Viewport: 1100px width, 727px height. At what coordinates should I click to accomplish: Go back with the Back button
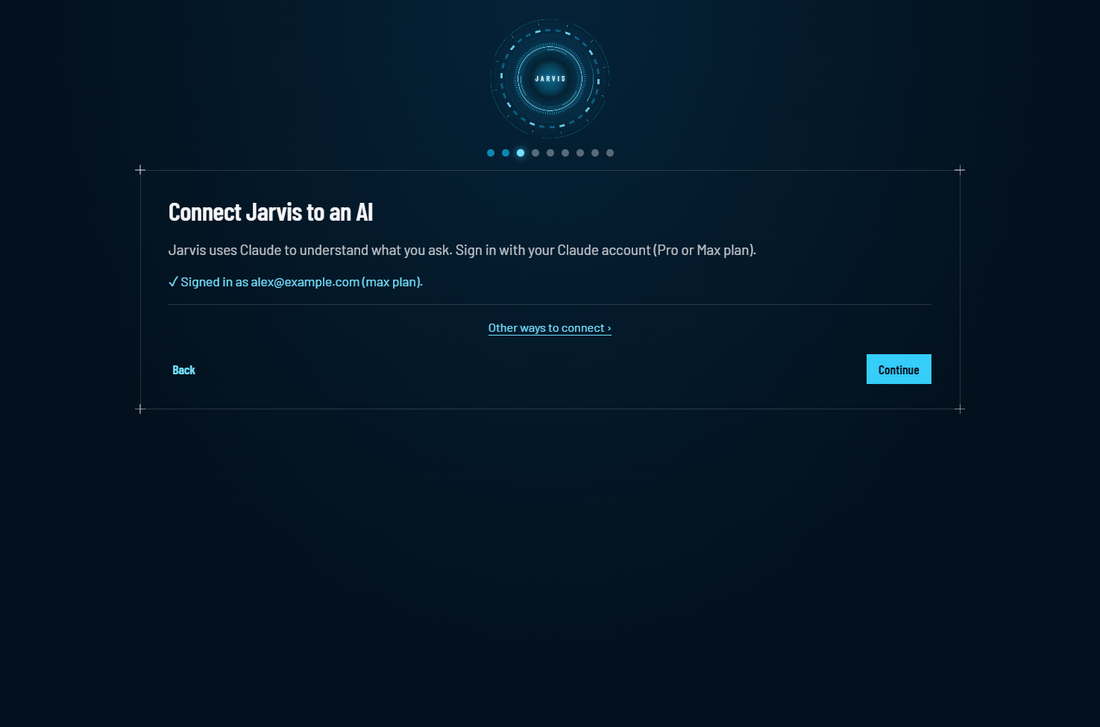[184, 370]
